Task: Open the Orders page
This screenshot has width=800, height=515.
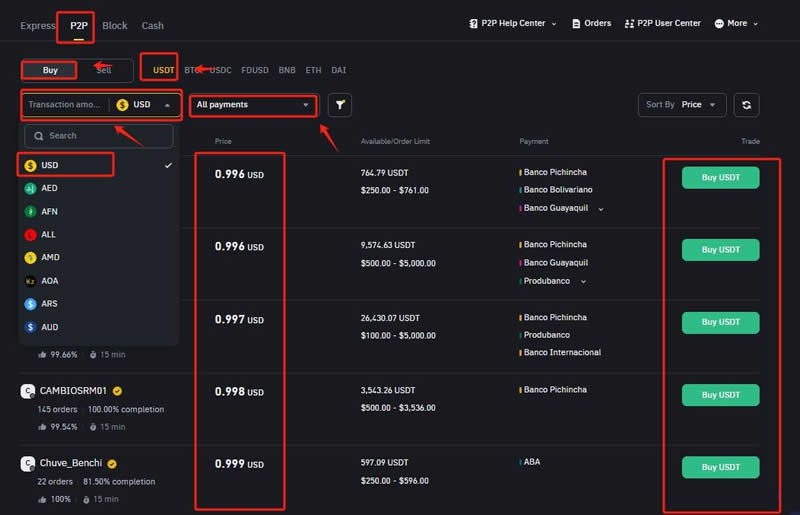Action: (x=591, y=23)
